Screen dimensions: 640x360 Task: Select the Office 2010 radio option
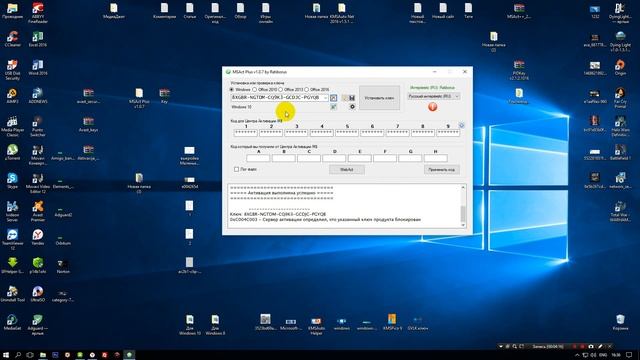[255, 89]
